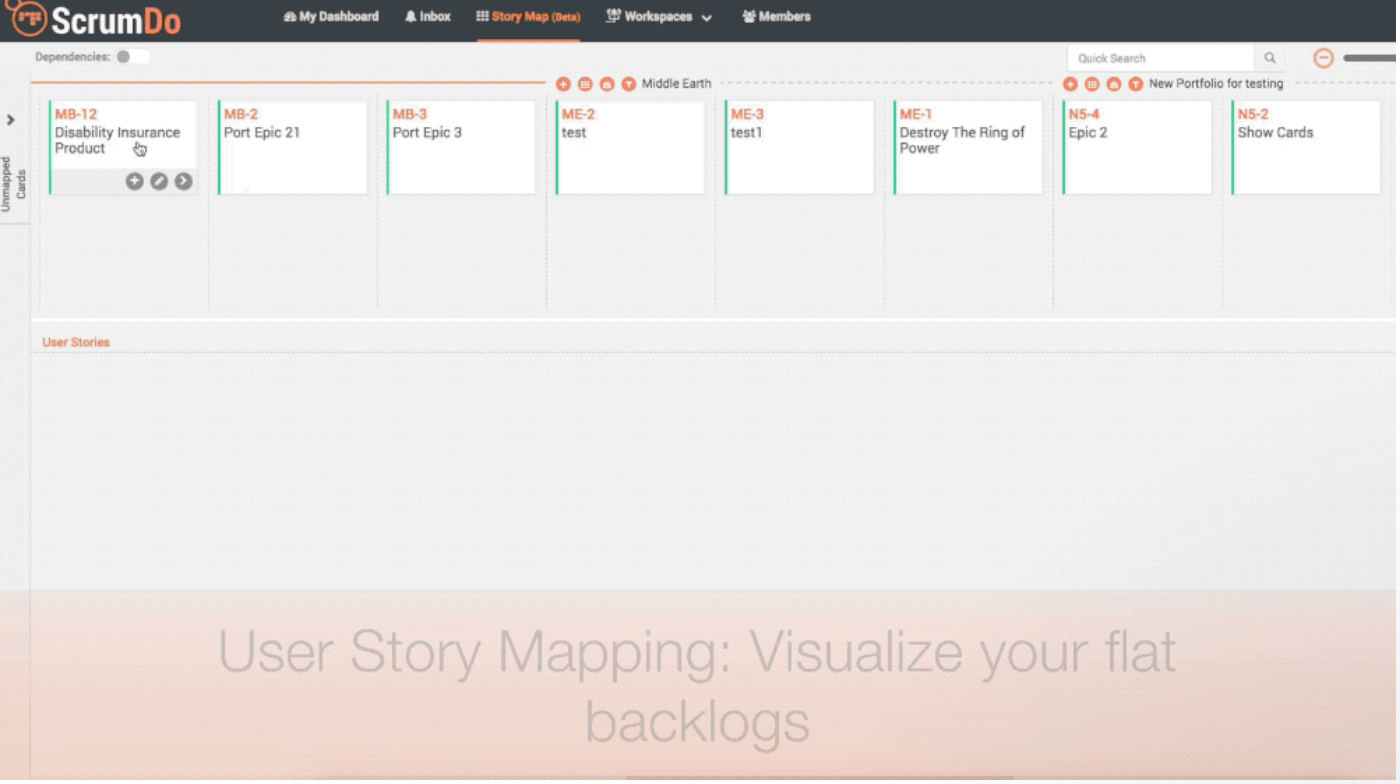
Task: Click the plus icon on MB-12 card
Action: tap(135, 182)
